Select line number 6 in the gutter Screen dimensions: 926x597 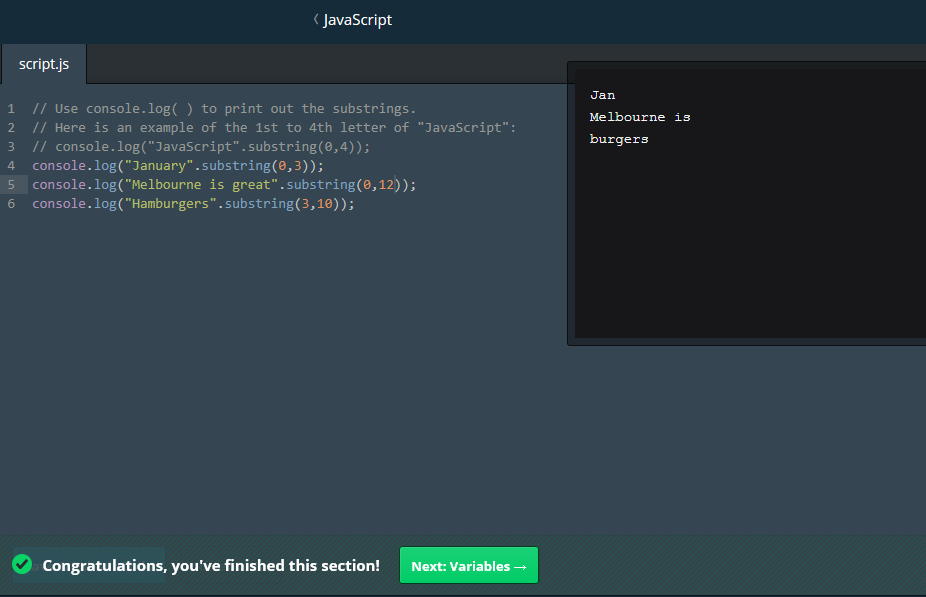pyautogui.click(x=11, y=203)
